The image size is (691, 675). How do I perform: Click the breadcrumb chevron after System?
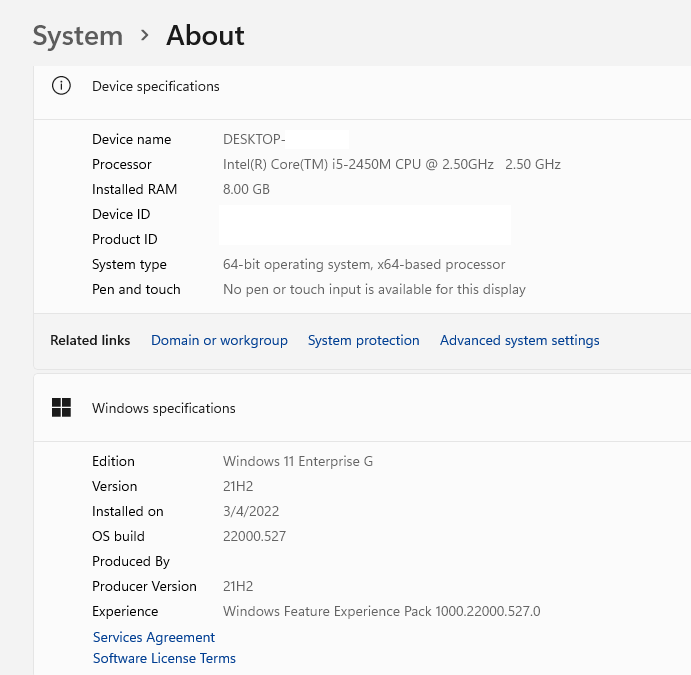click(x=145, y=36)
